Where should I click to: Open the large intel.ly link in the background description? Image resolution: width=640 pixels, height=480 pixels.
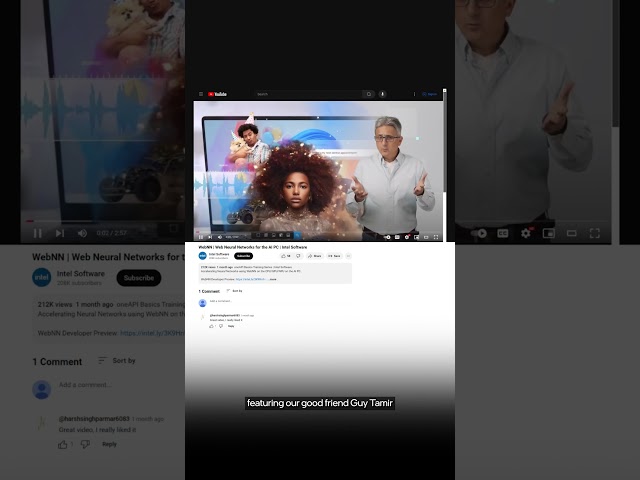coord(152,333)
